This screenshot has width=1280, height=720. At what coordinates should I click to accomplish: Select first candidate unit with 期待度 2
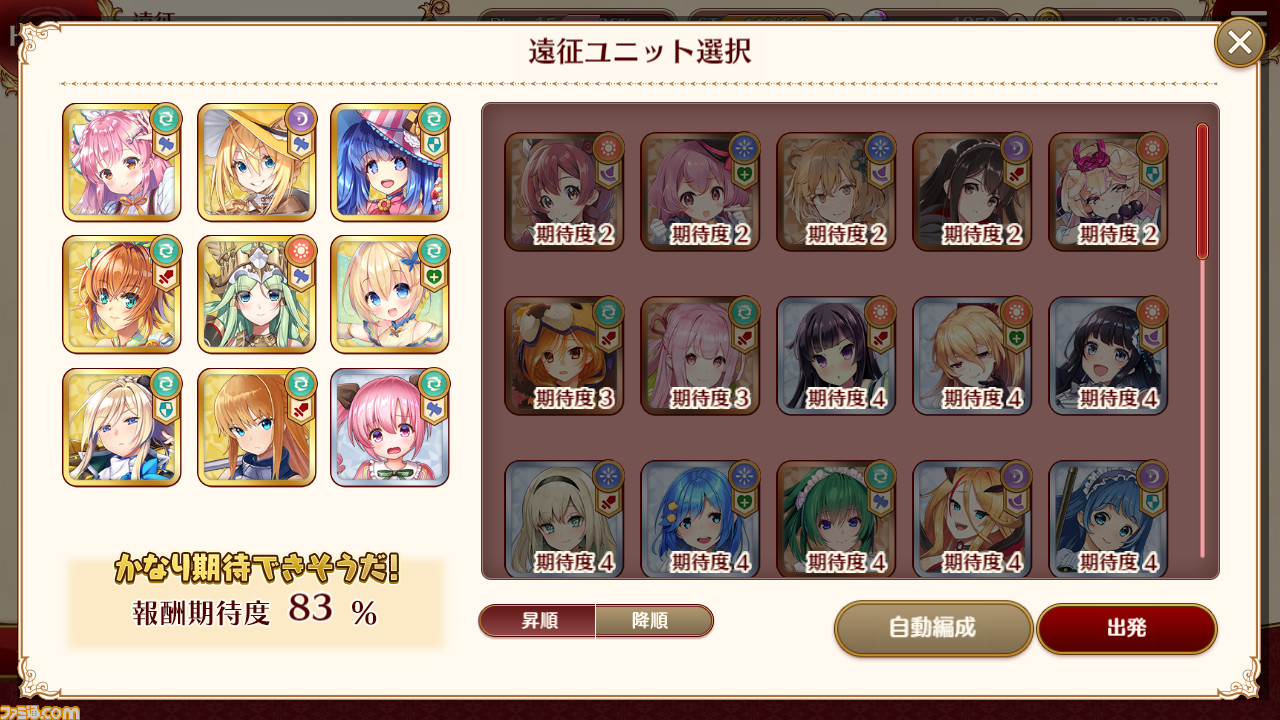564,192
